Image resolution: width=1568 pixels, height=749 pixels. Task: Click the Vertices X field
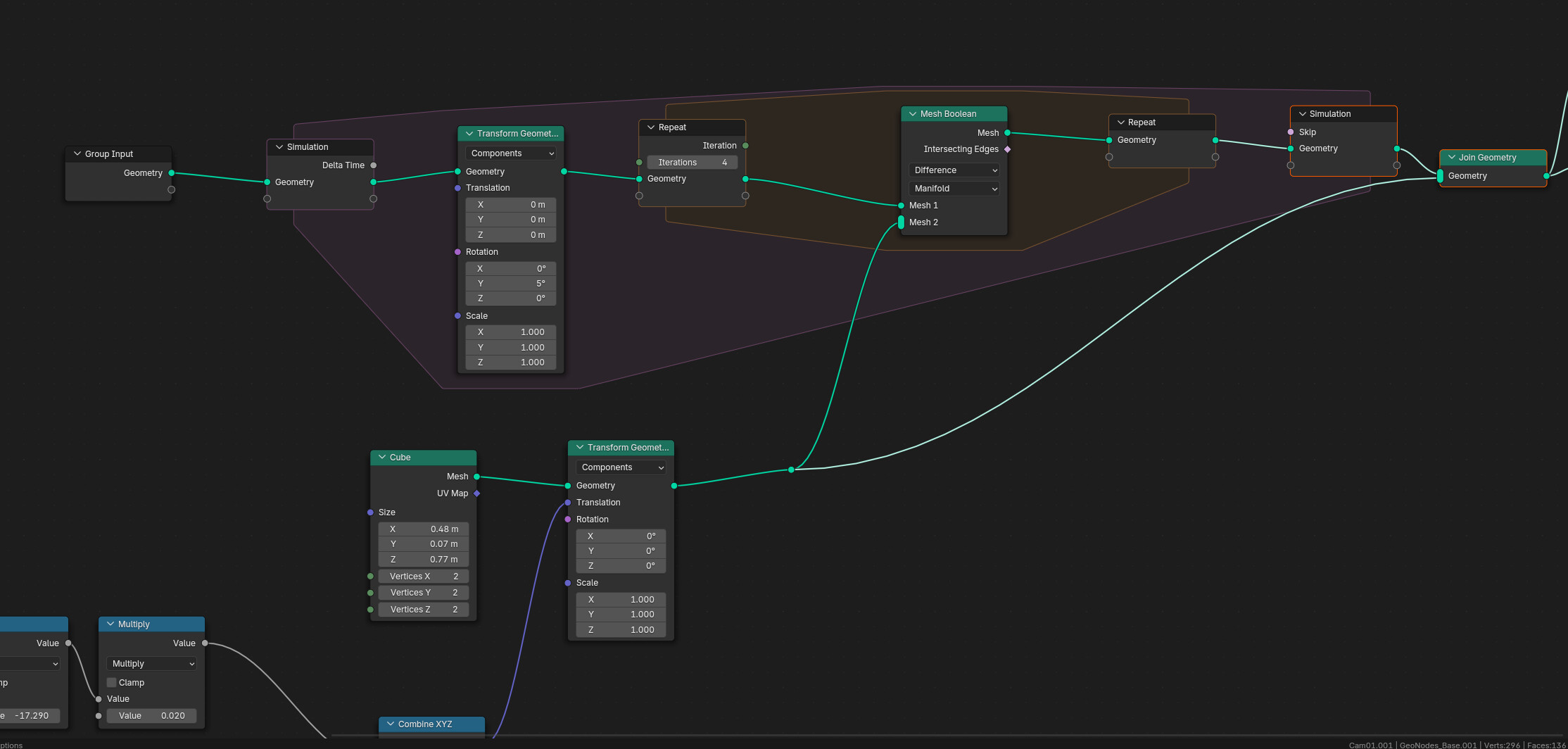pos(424,577)
